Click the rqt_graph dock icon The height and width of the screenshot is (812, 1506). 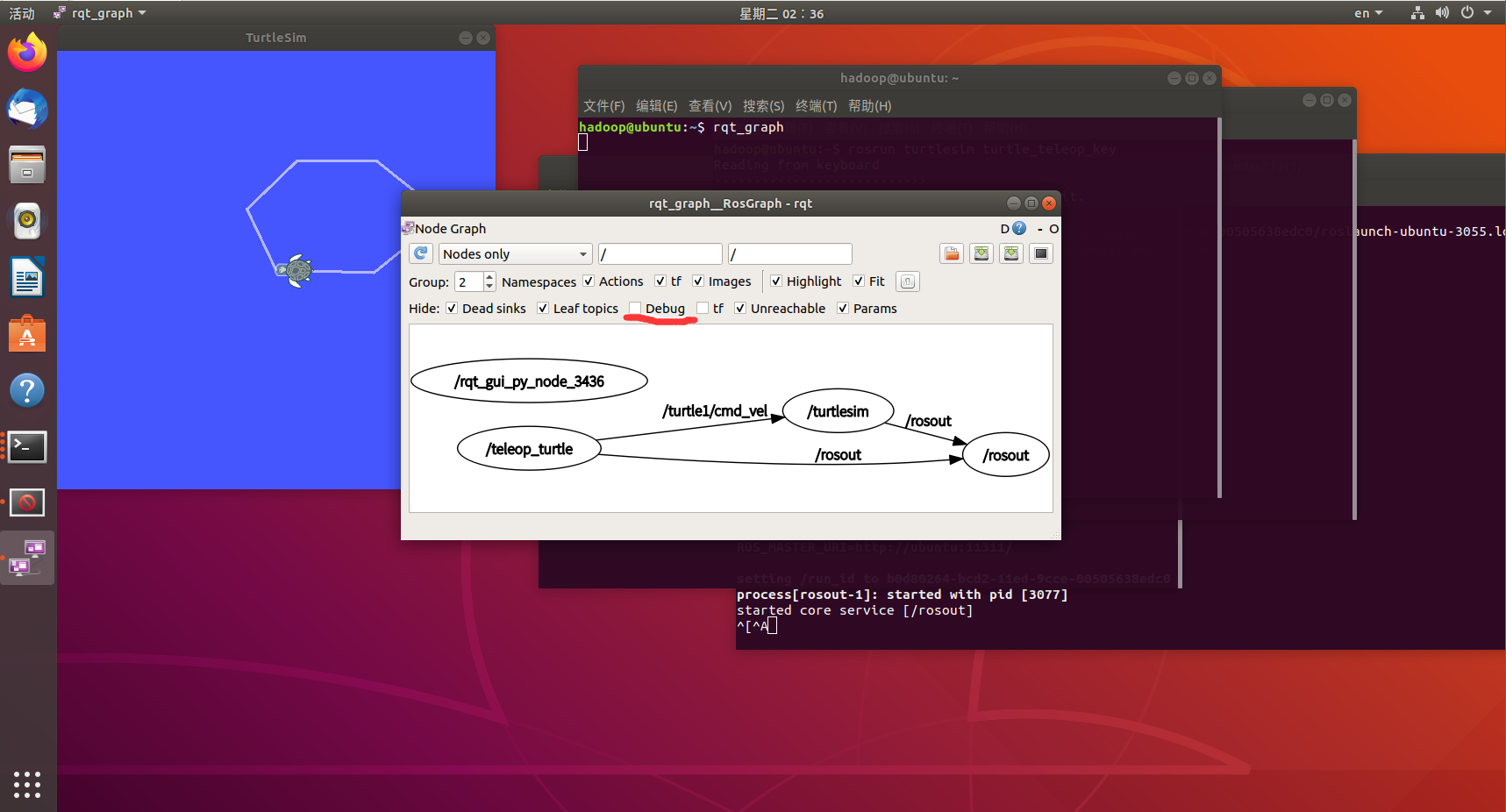coord(27,559)
